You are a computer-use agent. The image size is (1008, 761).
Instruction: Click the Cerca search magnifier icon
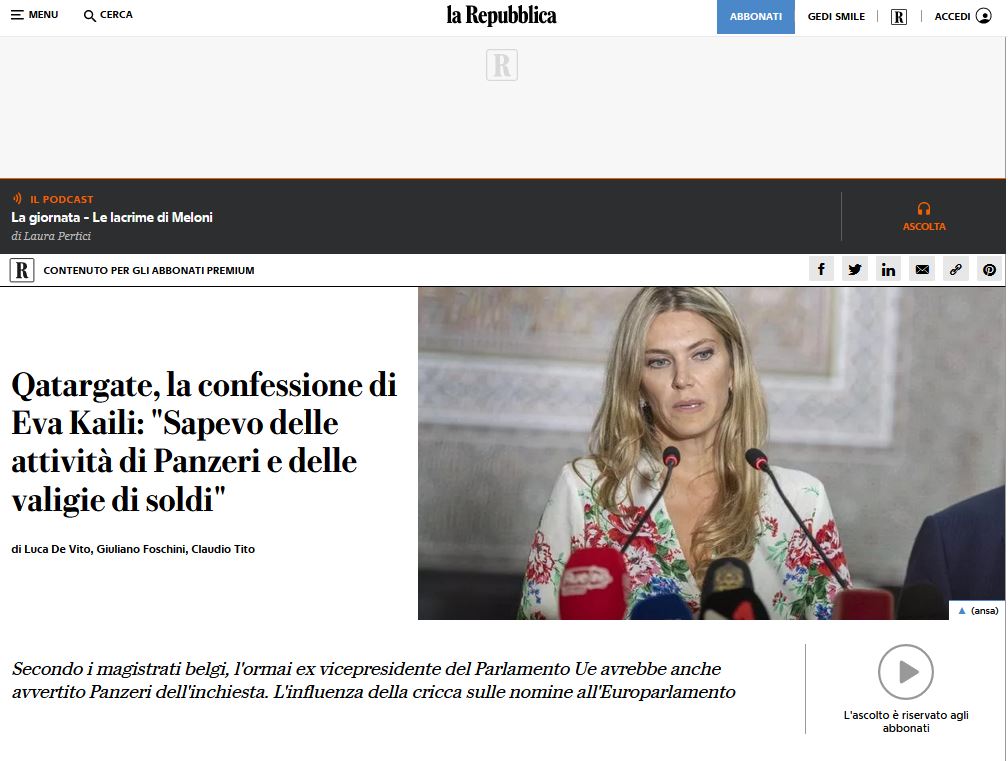pos(90,16)
